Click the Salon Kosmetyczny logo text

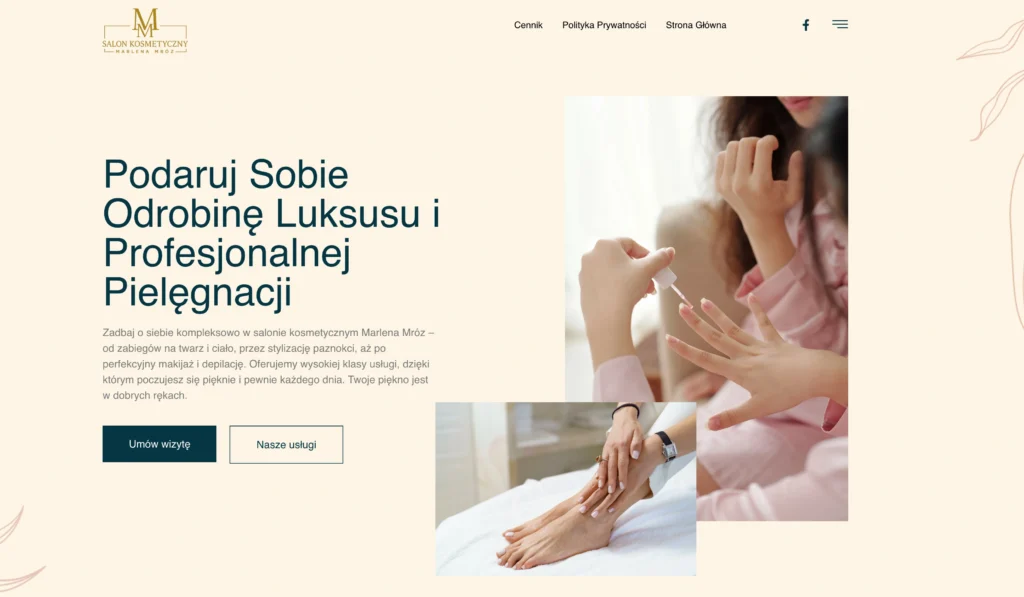[145, 44]
